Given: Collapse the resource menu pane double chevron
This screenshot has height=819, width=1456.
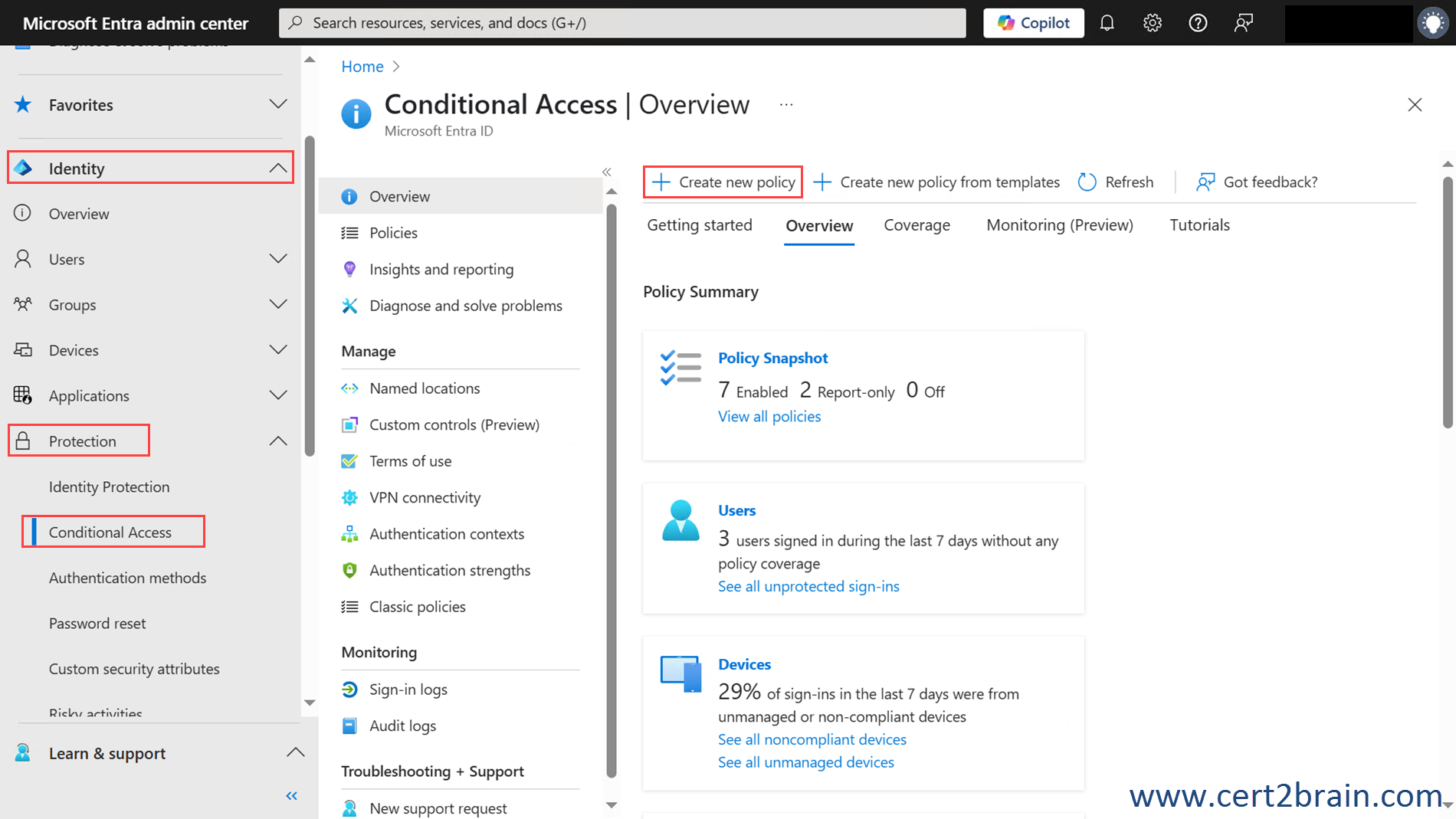Looking at the screenshot, I should pos(607,172).
